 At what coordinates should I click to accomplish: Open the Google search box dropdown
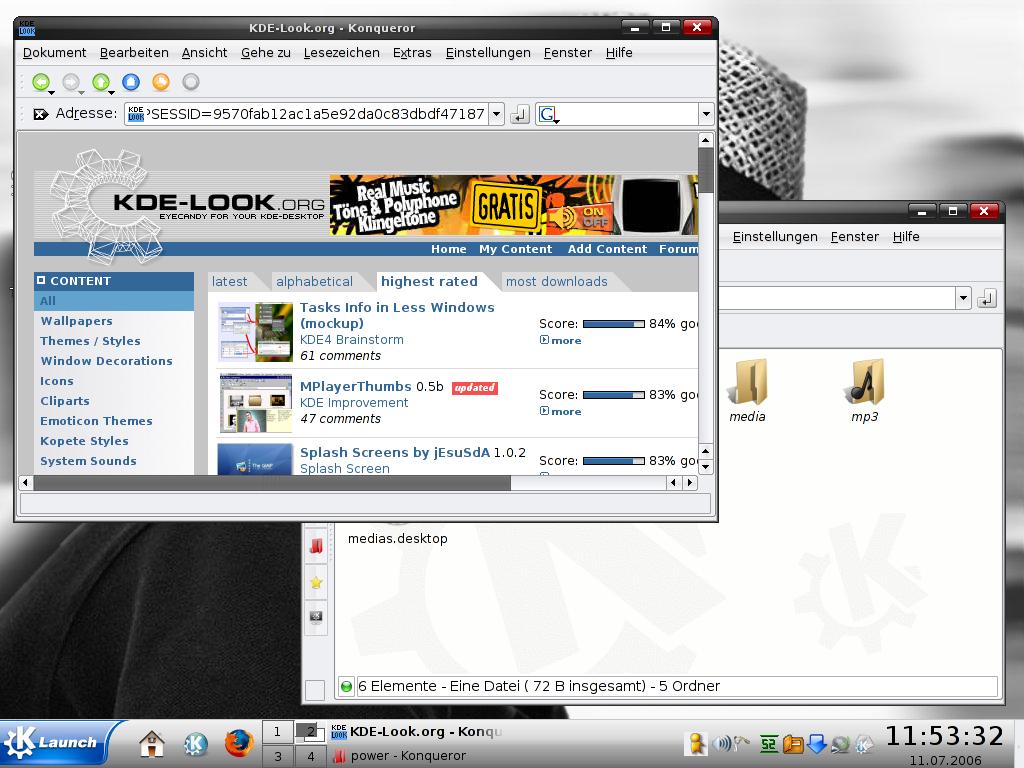coord(706,114)
